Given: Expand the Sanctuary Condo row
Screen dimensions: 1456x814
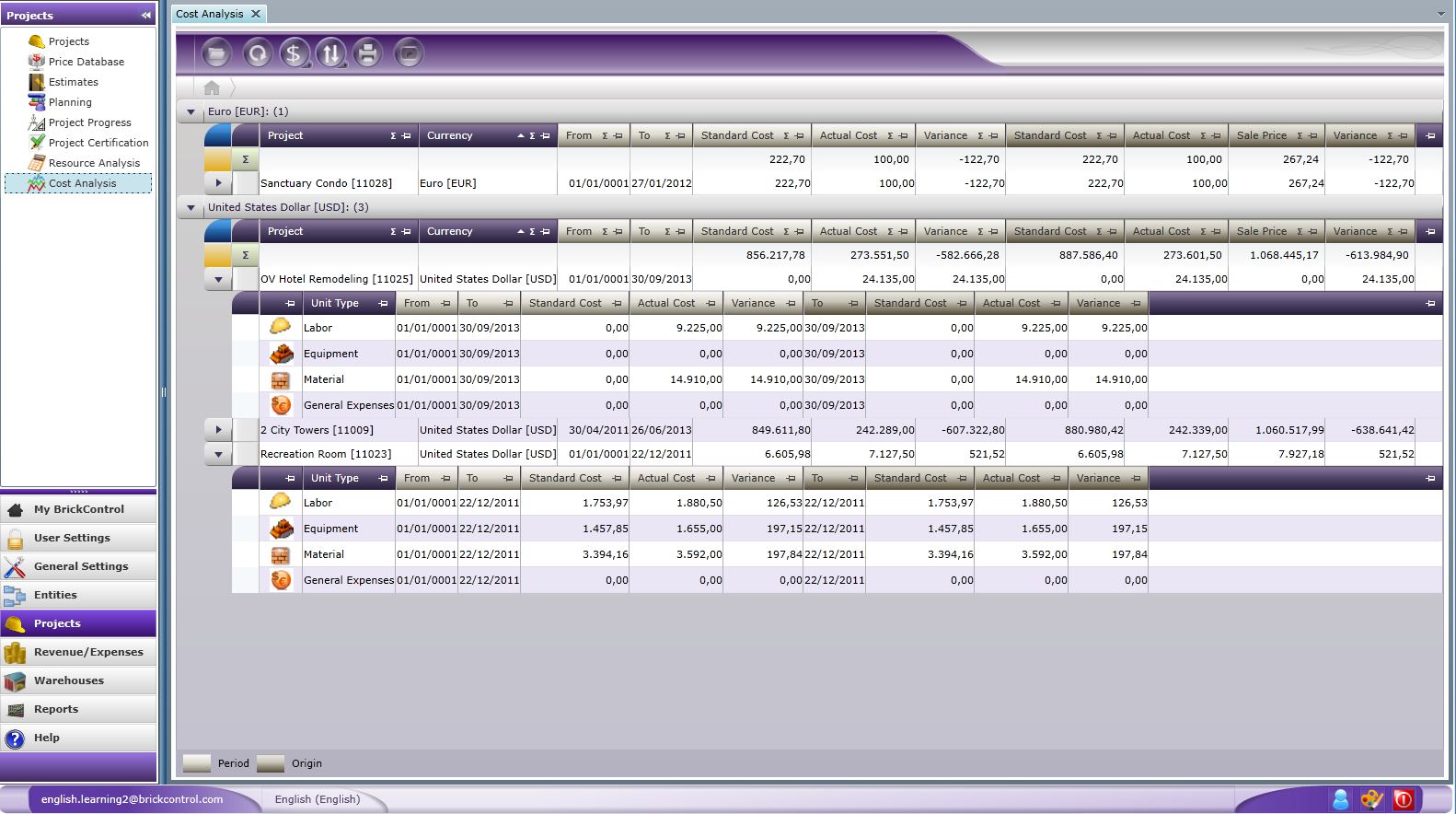Looking at the screenshot, I should 218,183.
